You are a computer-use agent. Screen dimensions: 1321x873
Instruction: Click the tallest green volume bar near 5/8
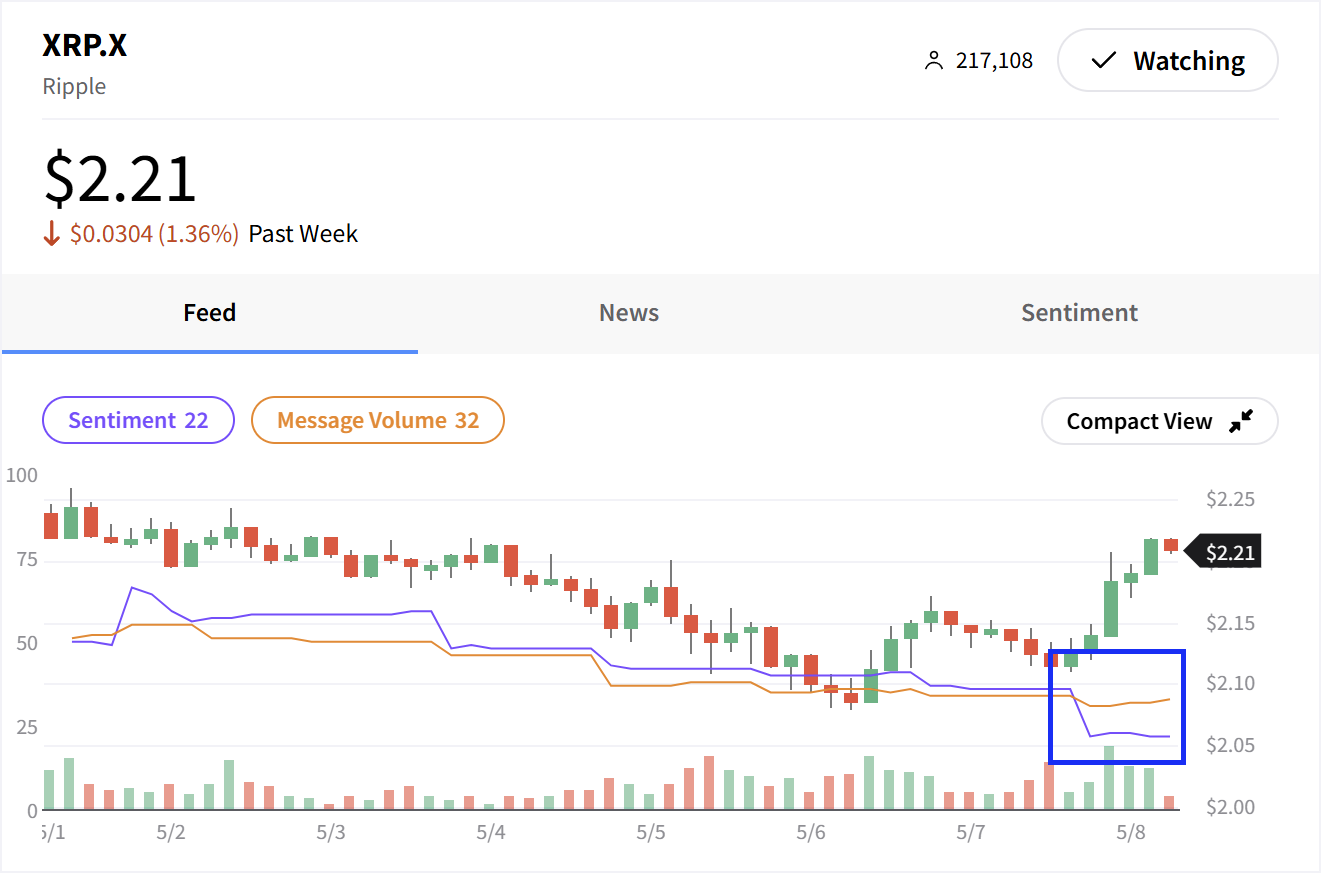click(1109, 777)
